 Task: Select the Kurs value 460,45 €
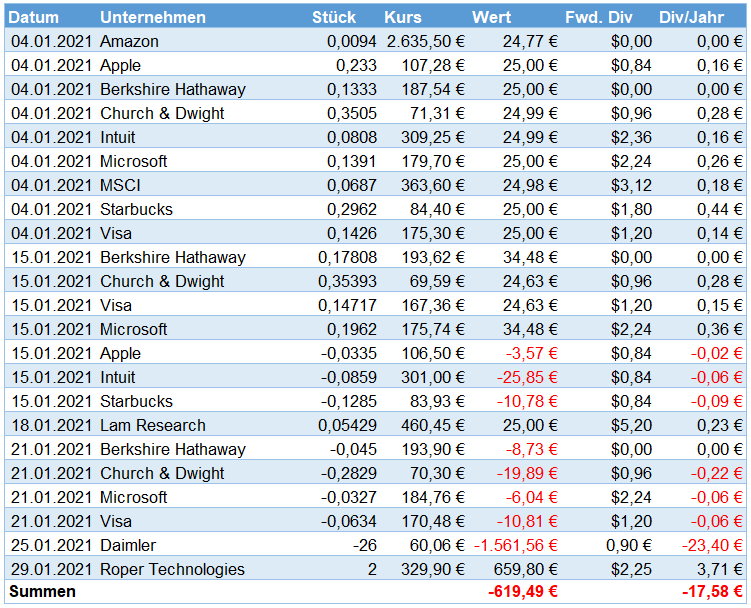click(x=433, y=425)
